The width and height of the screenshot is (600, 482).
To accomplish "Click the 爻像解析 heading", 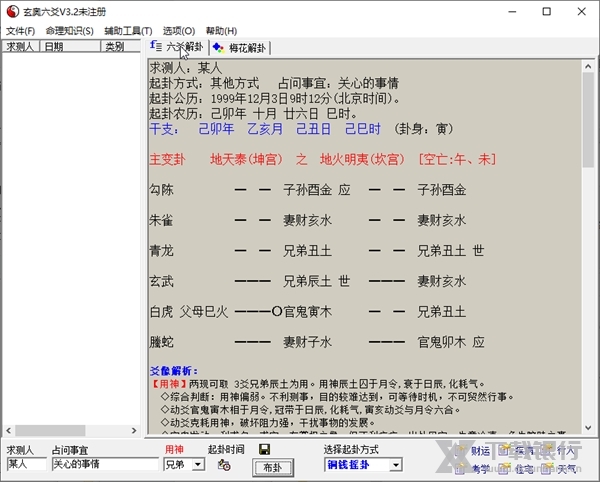I will 174,371.
